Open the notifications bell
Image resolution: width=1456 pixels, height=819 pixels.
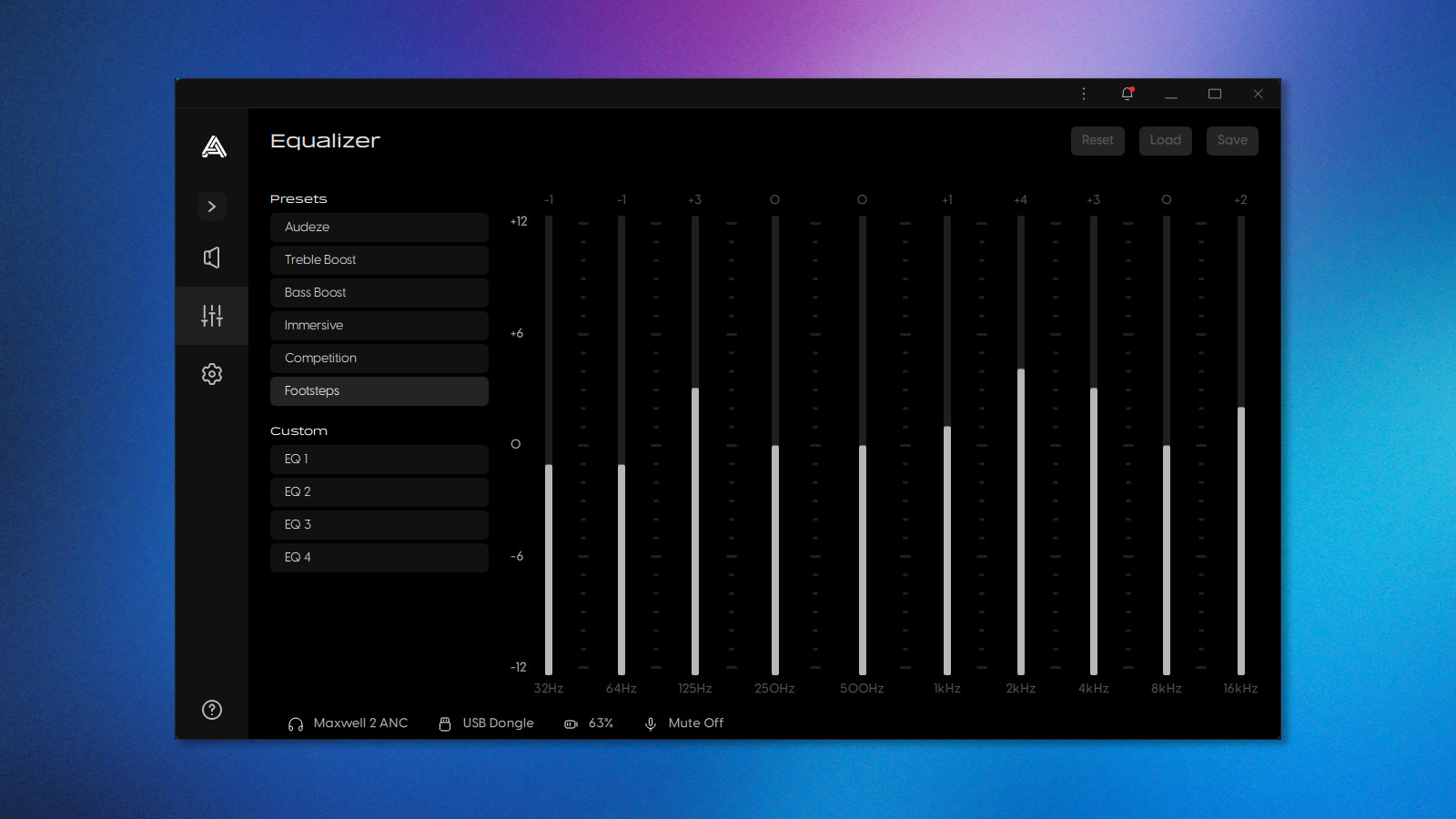[1127, 94]
